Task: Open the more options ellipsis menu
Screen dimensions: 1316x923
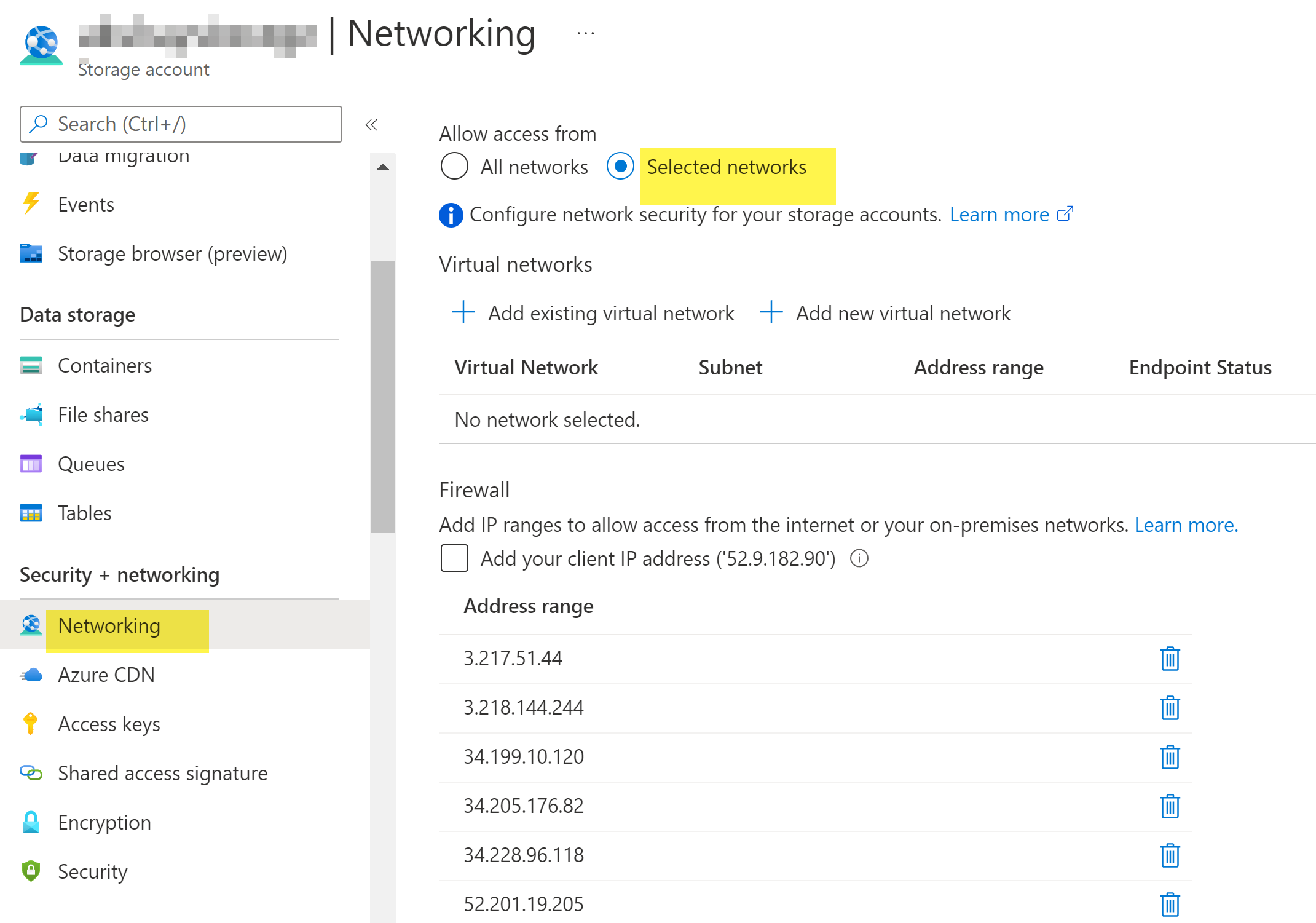Action: pyautogui.click(x=585, y=33)
